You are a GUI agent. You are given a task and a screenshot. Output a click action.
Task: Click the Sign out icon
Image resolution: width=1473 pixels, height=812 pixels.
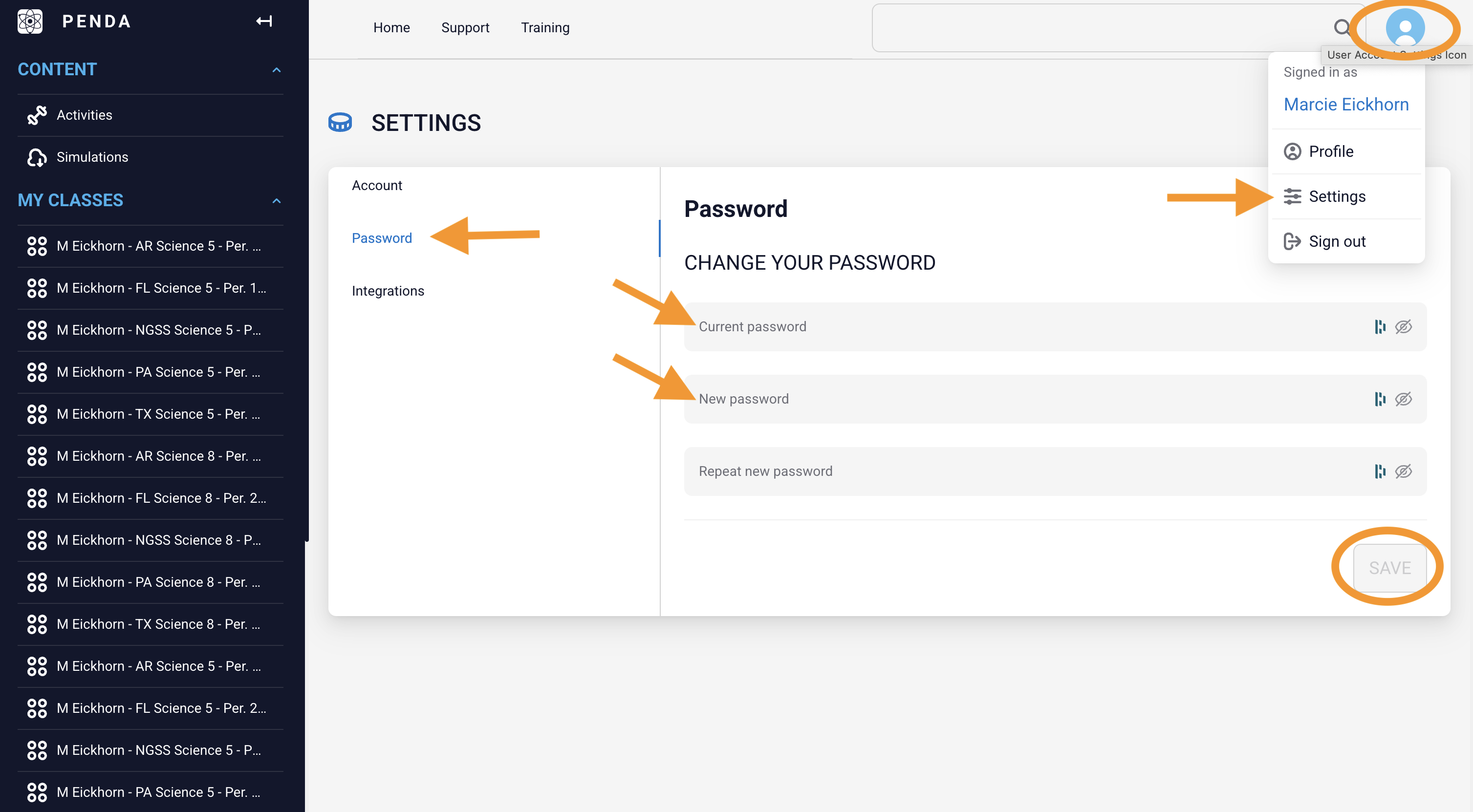tap(1293, 241)
